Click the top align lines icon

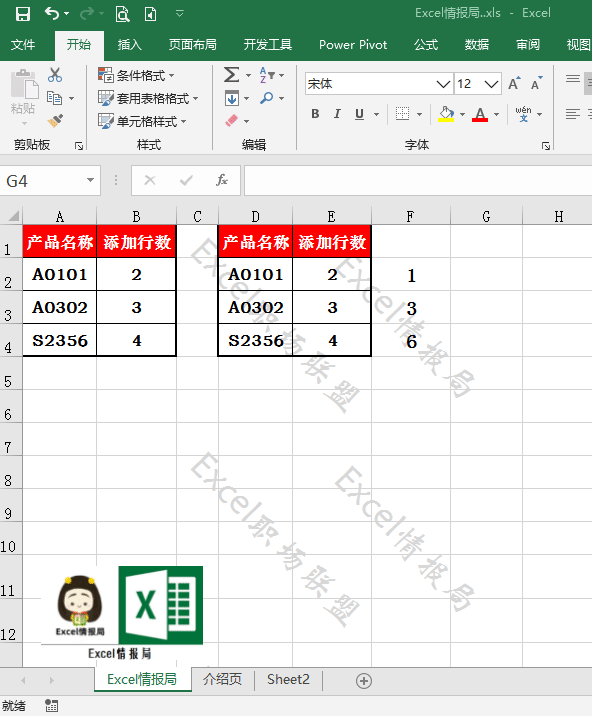click(x=573, y=79)
